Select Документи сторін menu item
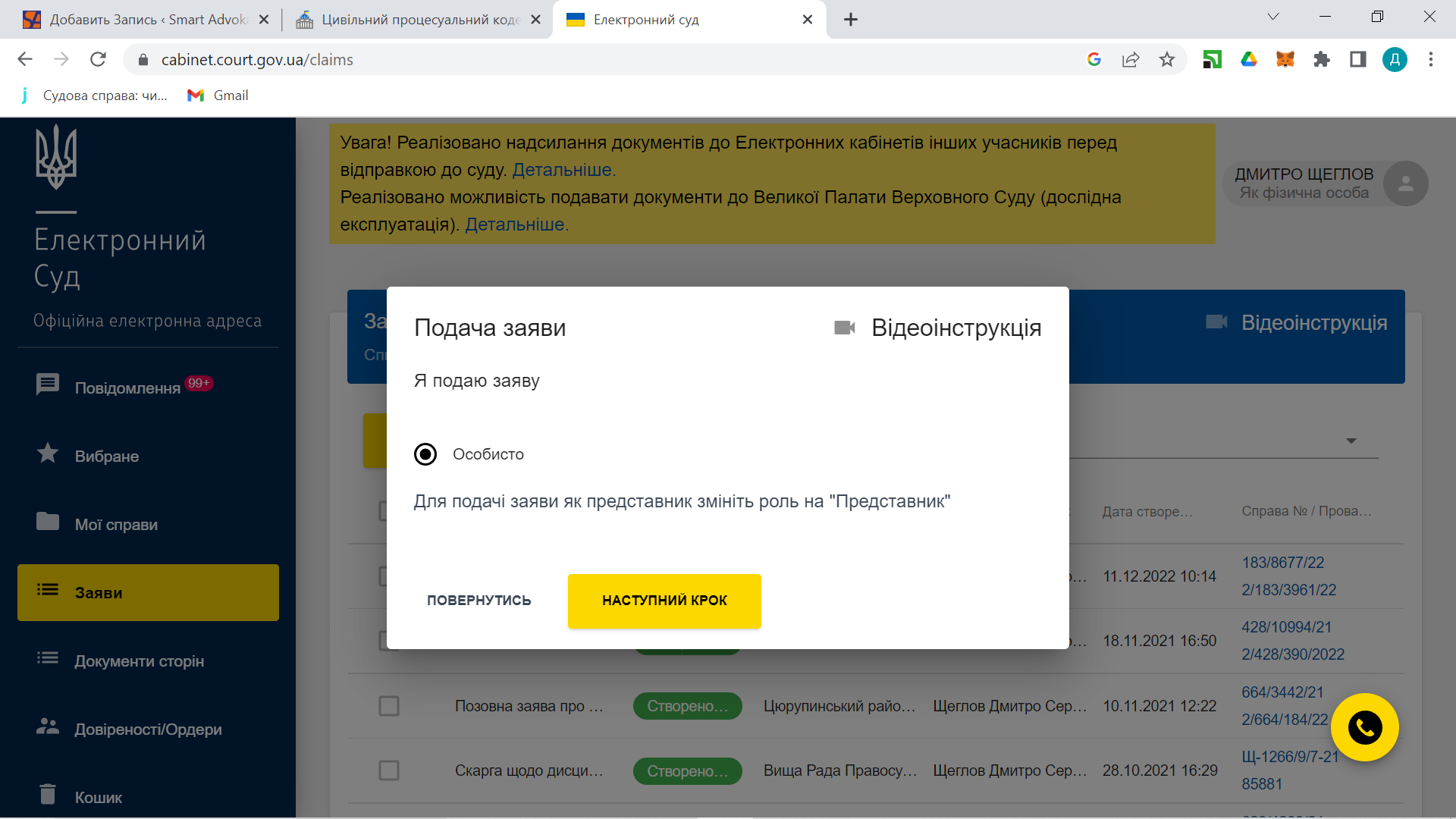The height and width of the screenshot is (819, 1456). (x=139, y=661)
